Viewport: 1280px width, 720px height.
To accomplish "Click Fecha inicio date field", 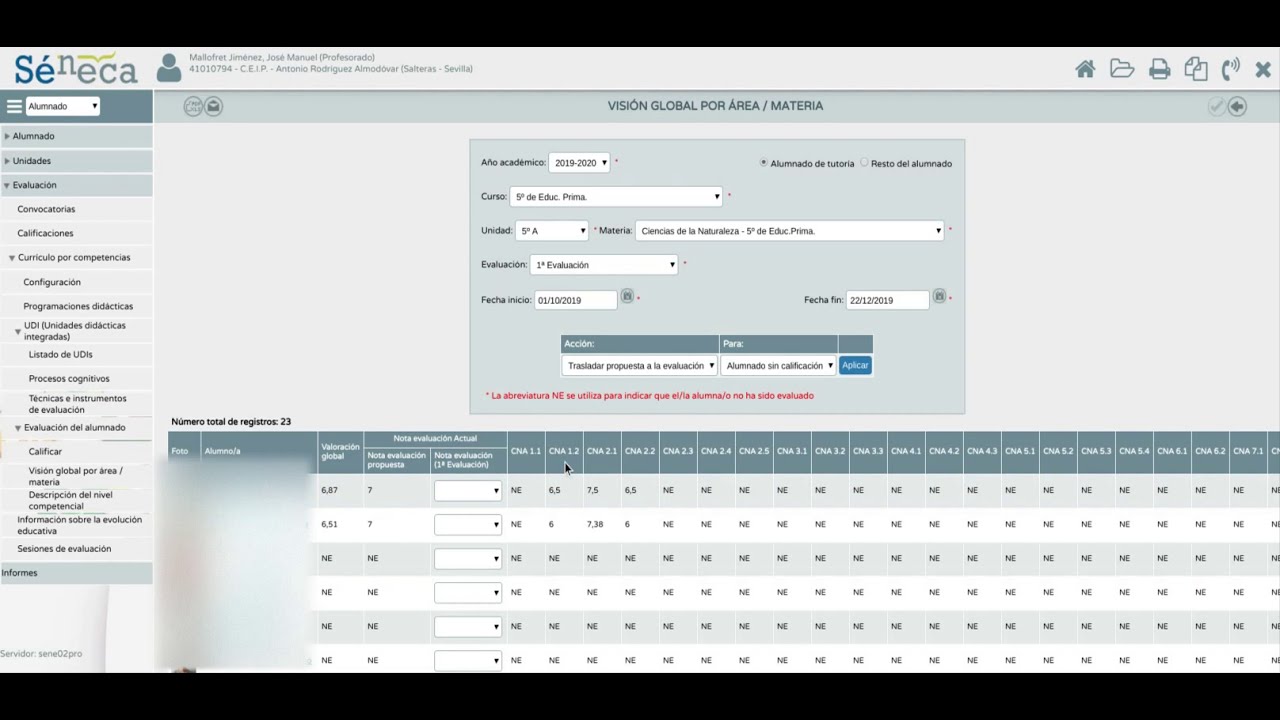I will pos(576,300).
